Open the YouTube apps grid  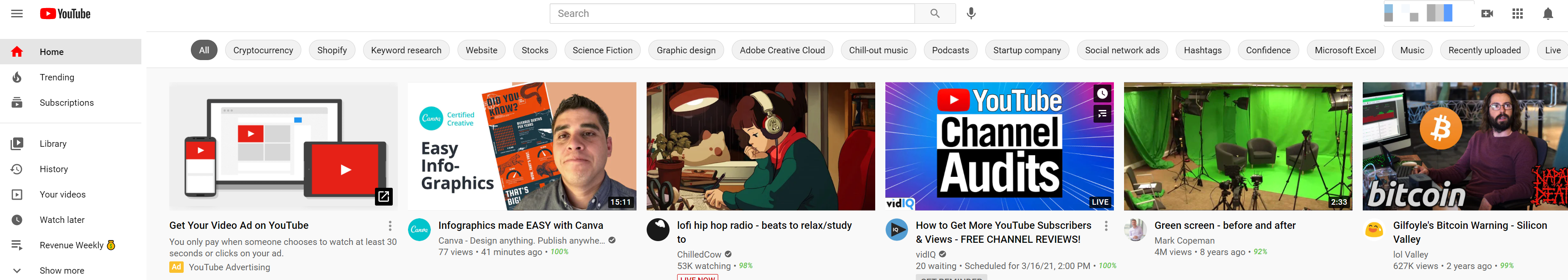1518,14
